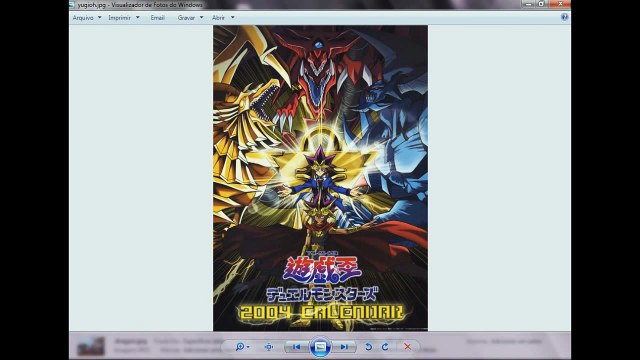Image resolution: width=640 pixels, height=360 pixels.
Task: Go to the previous photo
Action: (297, 347)
